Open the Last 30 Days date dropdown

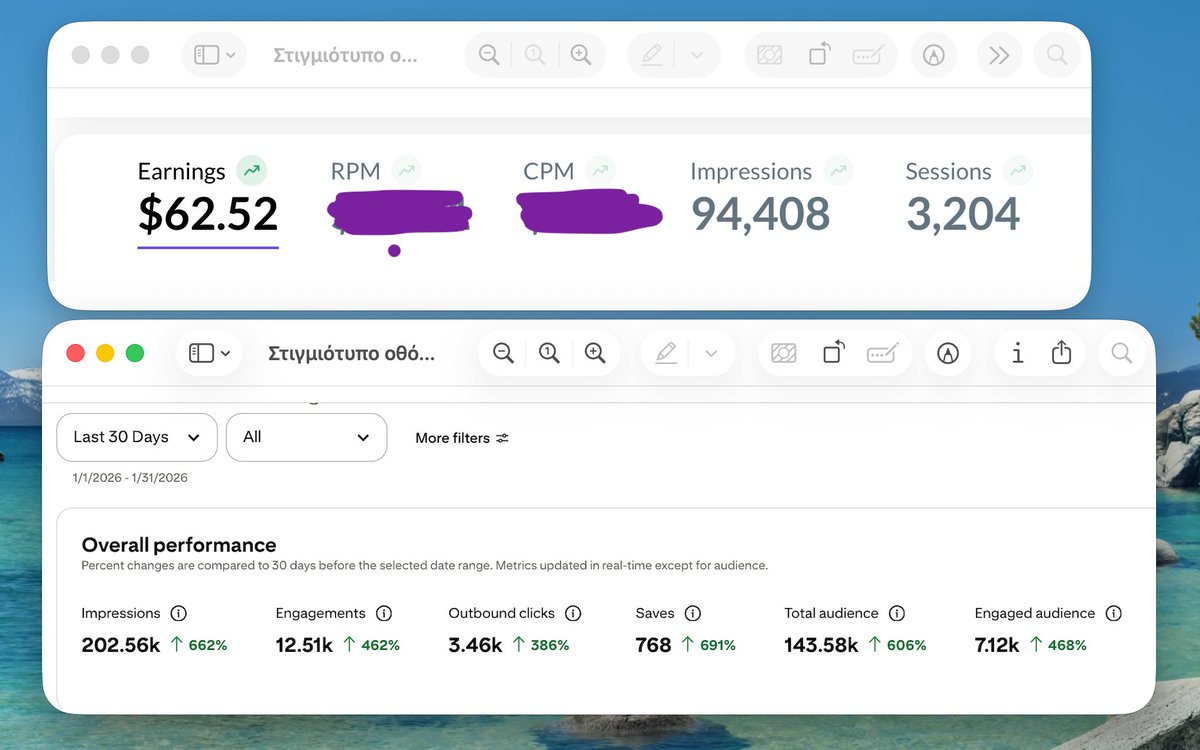point(136,437)
